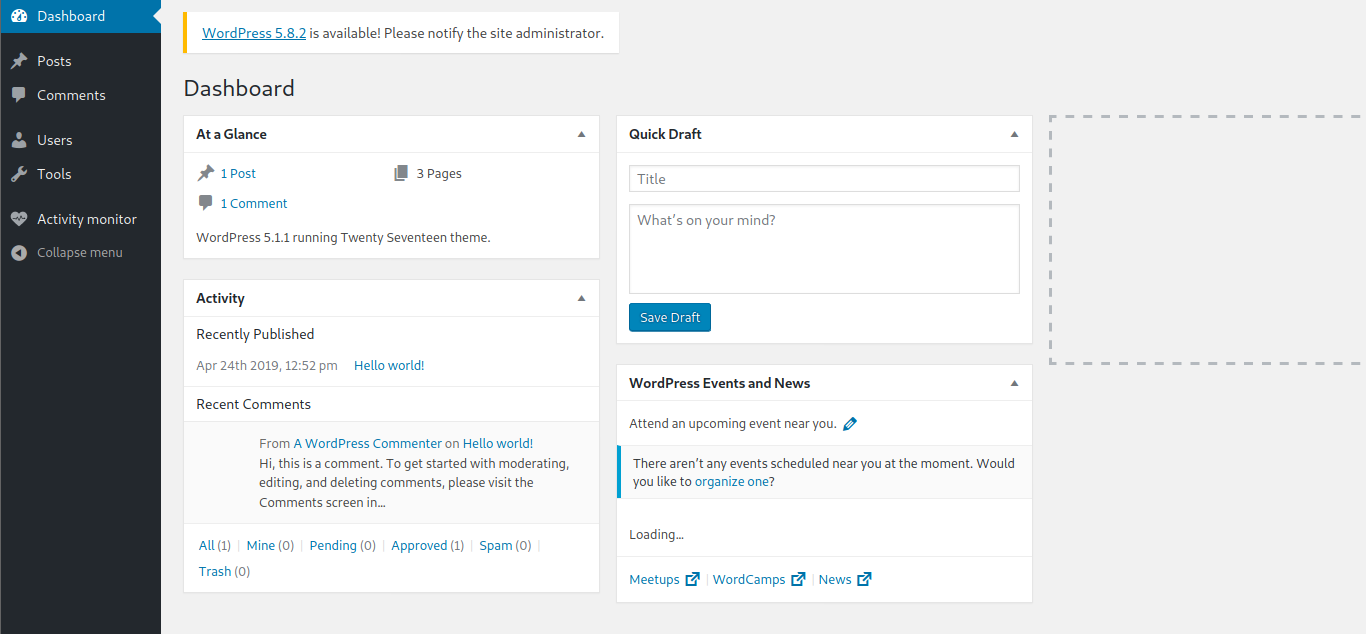The width and height of the screenshot is (1366, 634).
Task: Click the Activity monitor heartbeat icon
Action: pos(19,219)
